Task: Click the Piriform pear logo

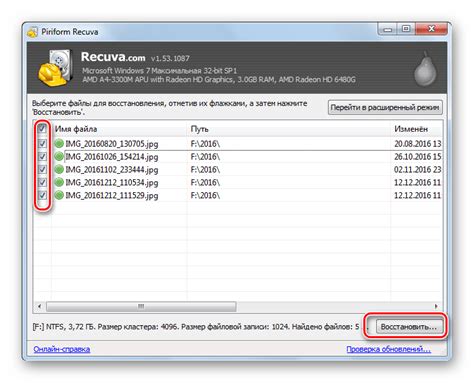Action: tap(425, 70)
